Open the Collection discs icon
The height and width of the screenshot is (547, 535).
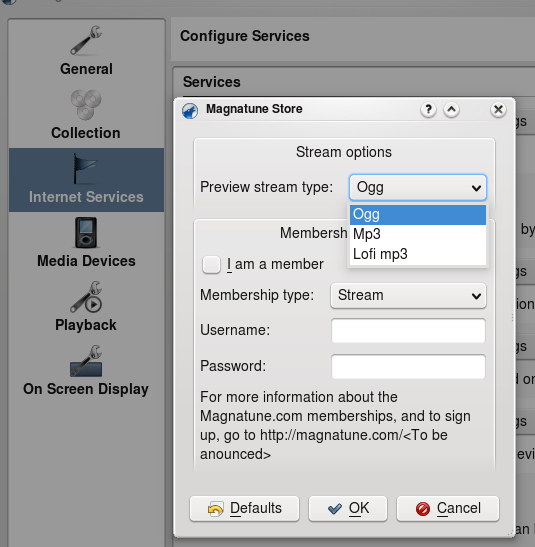pos(86,105)
